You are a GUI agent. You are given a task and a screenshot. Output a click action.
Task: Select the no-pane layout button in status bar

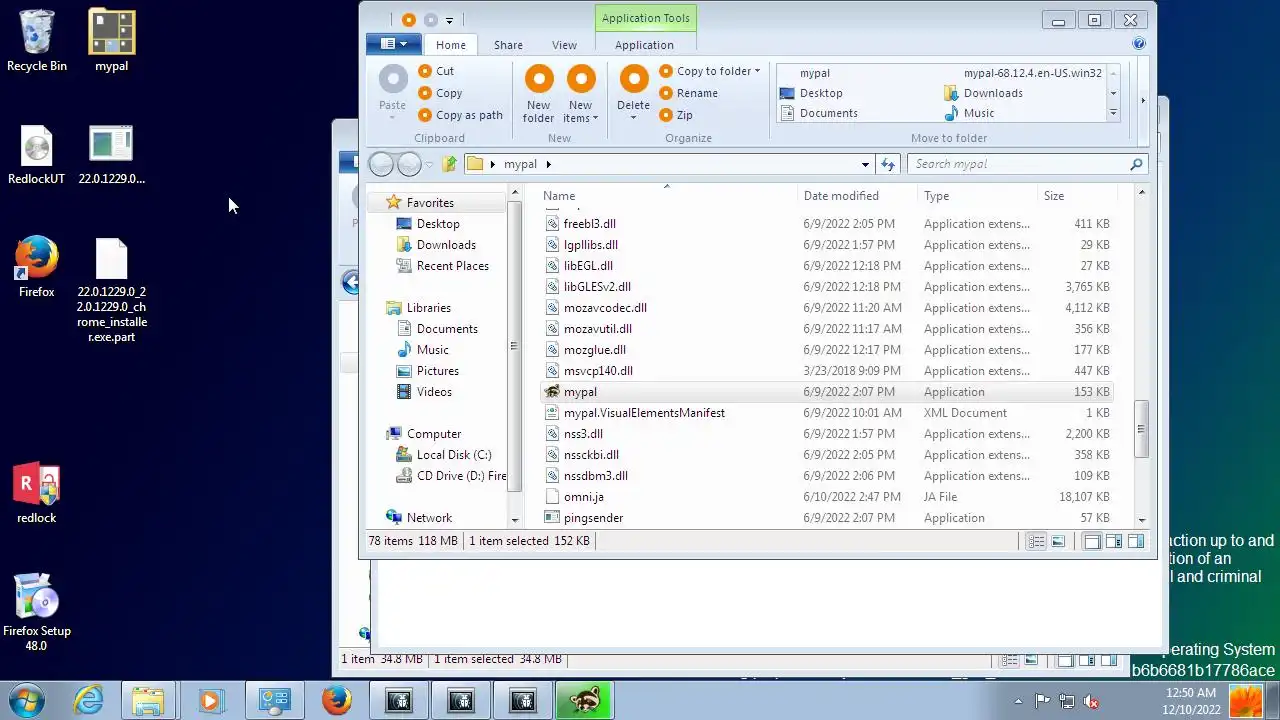click(x=1092, y=541)
